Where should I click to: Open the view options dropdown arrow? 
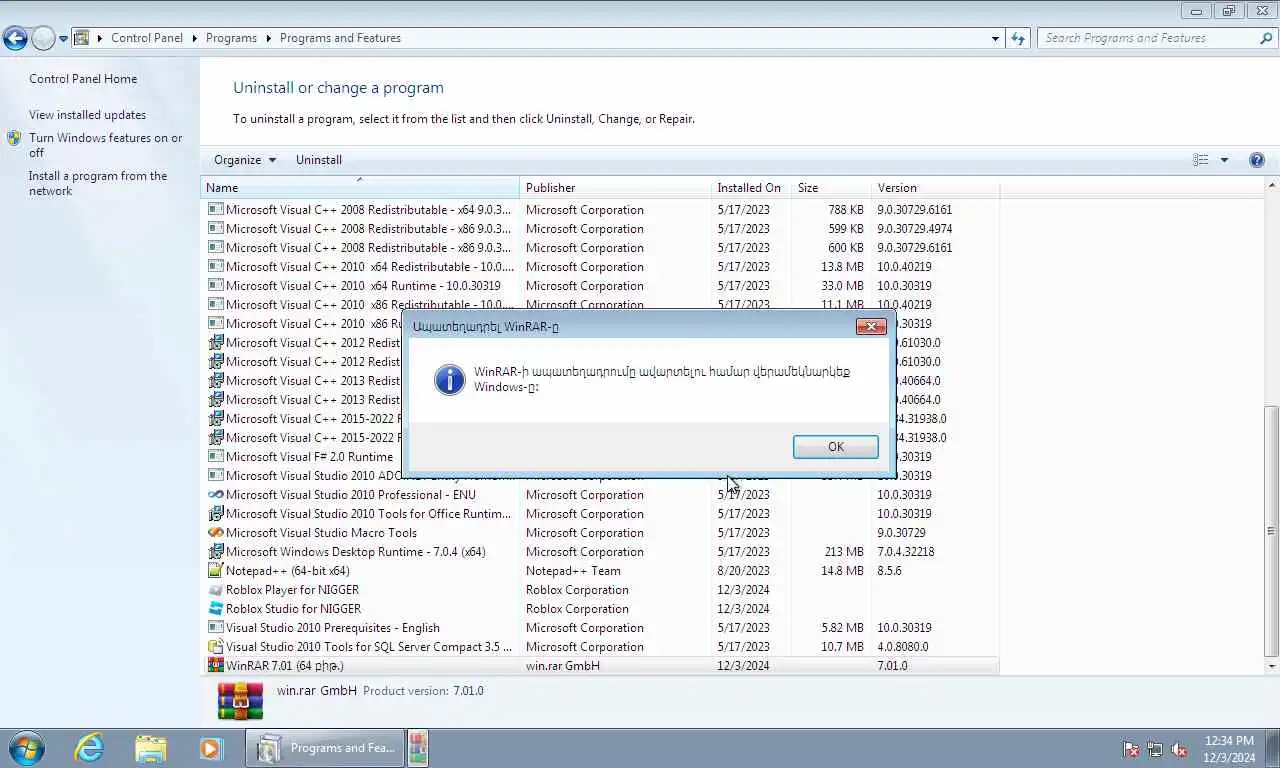click(1224, 160)
